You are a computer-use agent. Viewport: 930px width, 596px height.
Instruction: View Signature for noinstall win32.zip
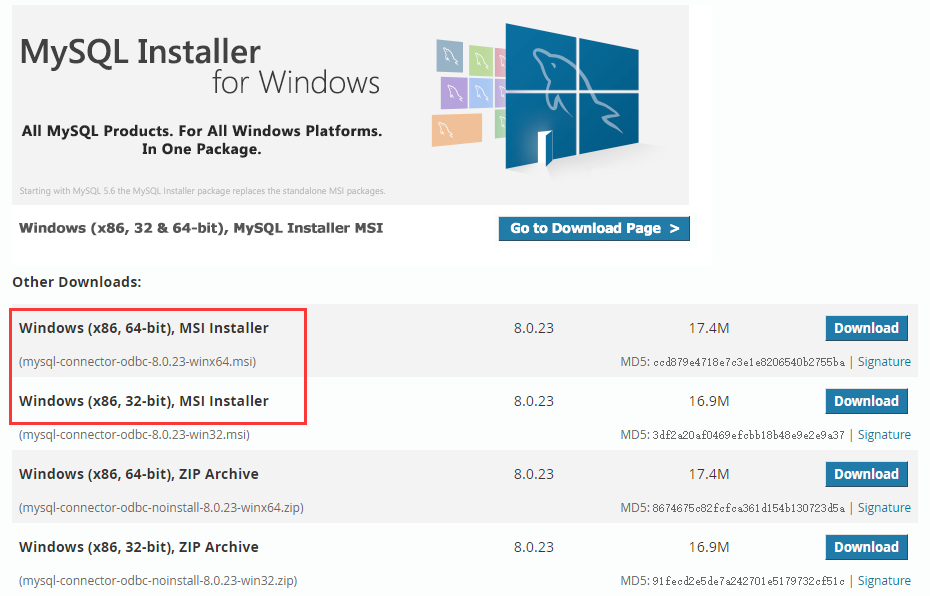tap(884, 581)
